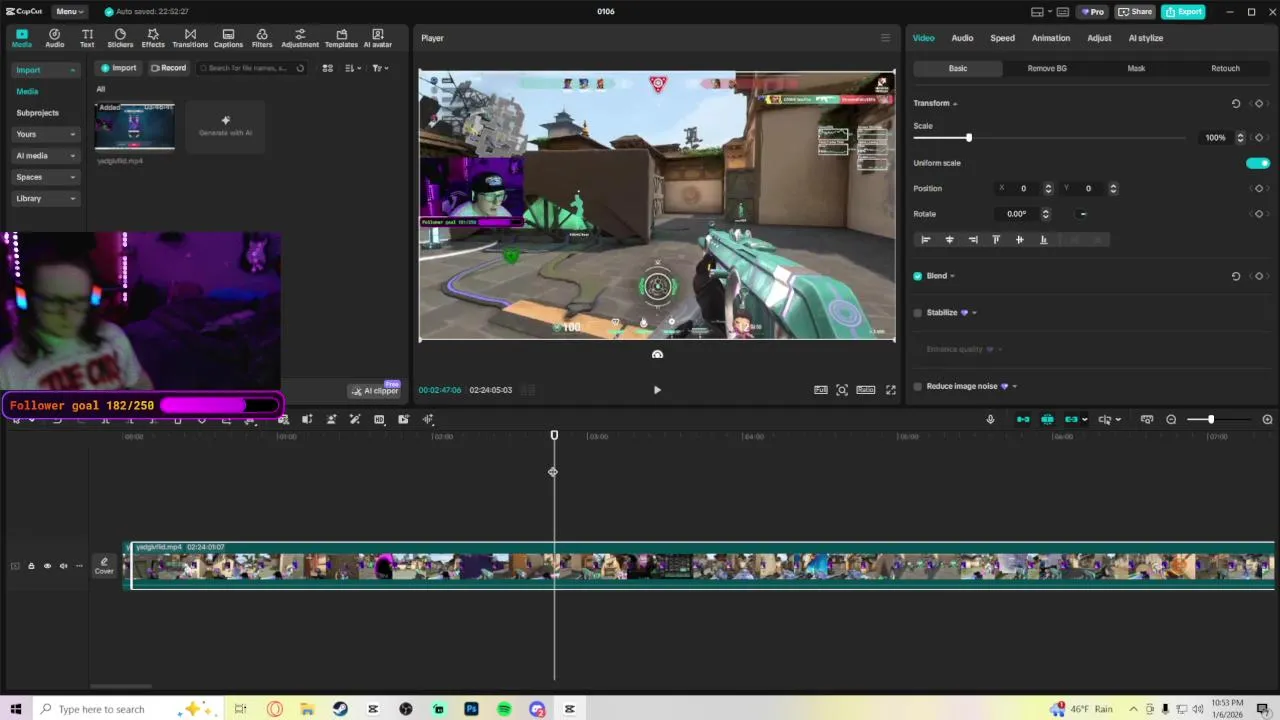
Task: Align clip to bottom edge
Action: (x=1043, y=239)
